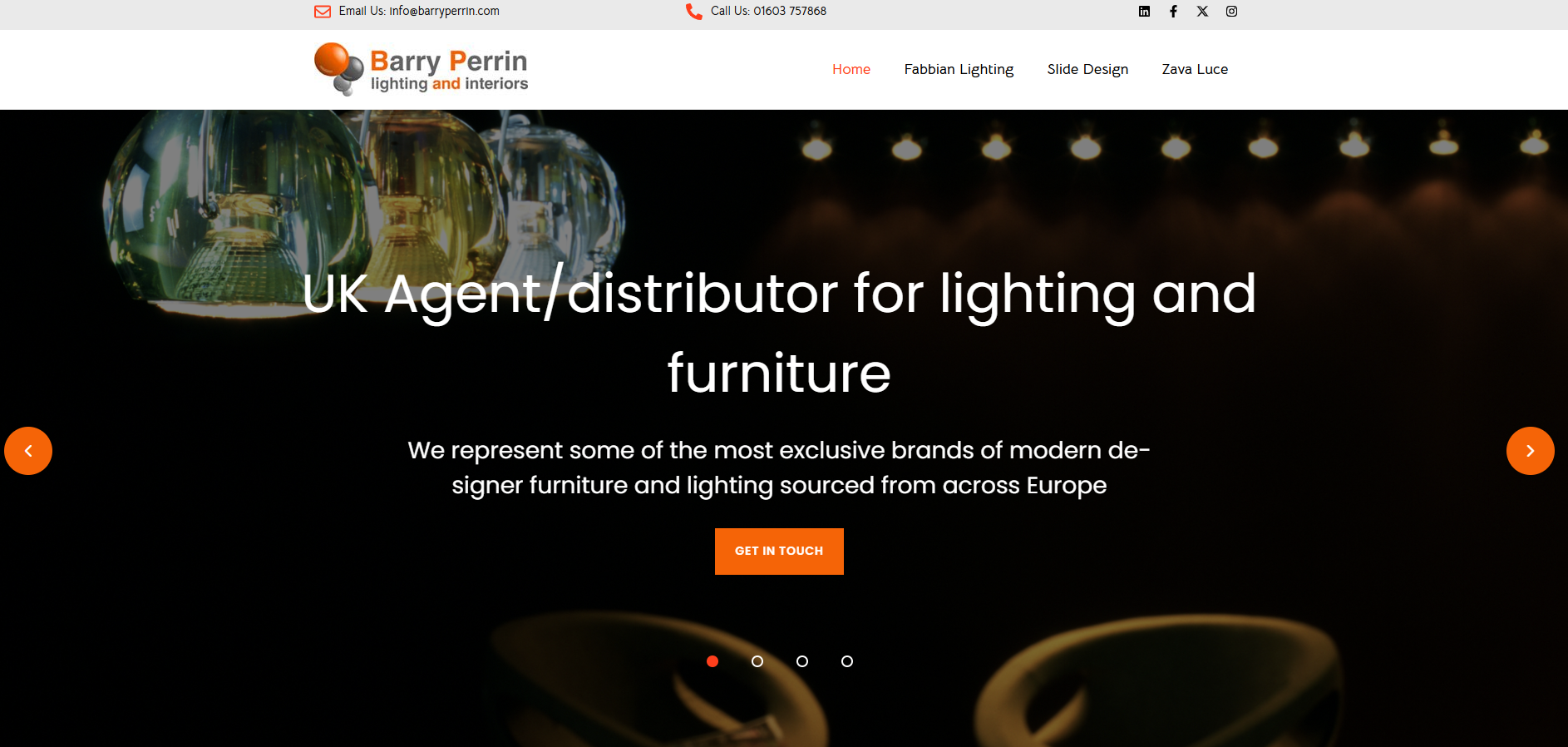This screenshot has width=1568, height=747.
Task: Go to previous slide with left arrow
Action: [28, 451]
